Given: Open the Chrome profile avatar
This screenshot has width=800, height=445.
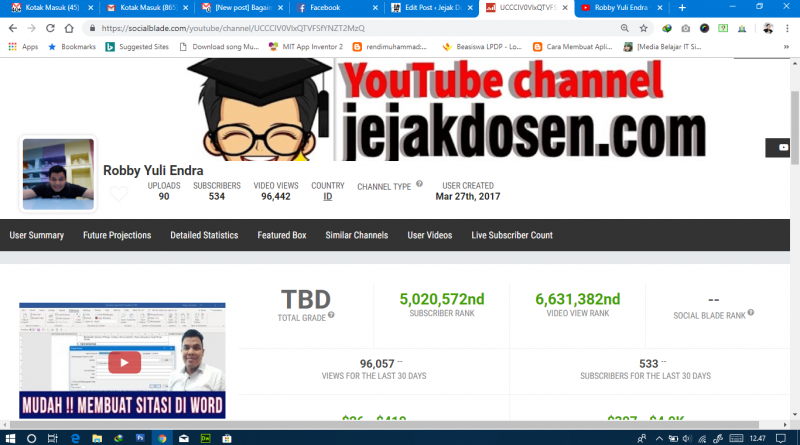Looking at the screenshot, I should tap(768, 28).
